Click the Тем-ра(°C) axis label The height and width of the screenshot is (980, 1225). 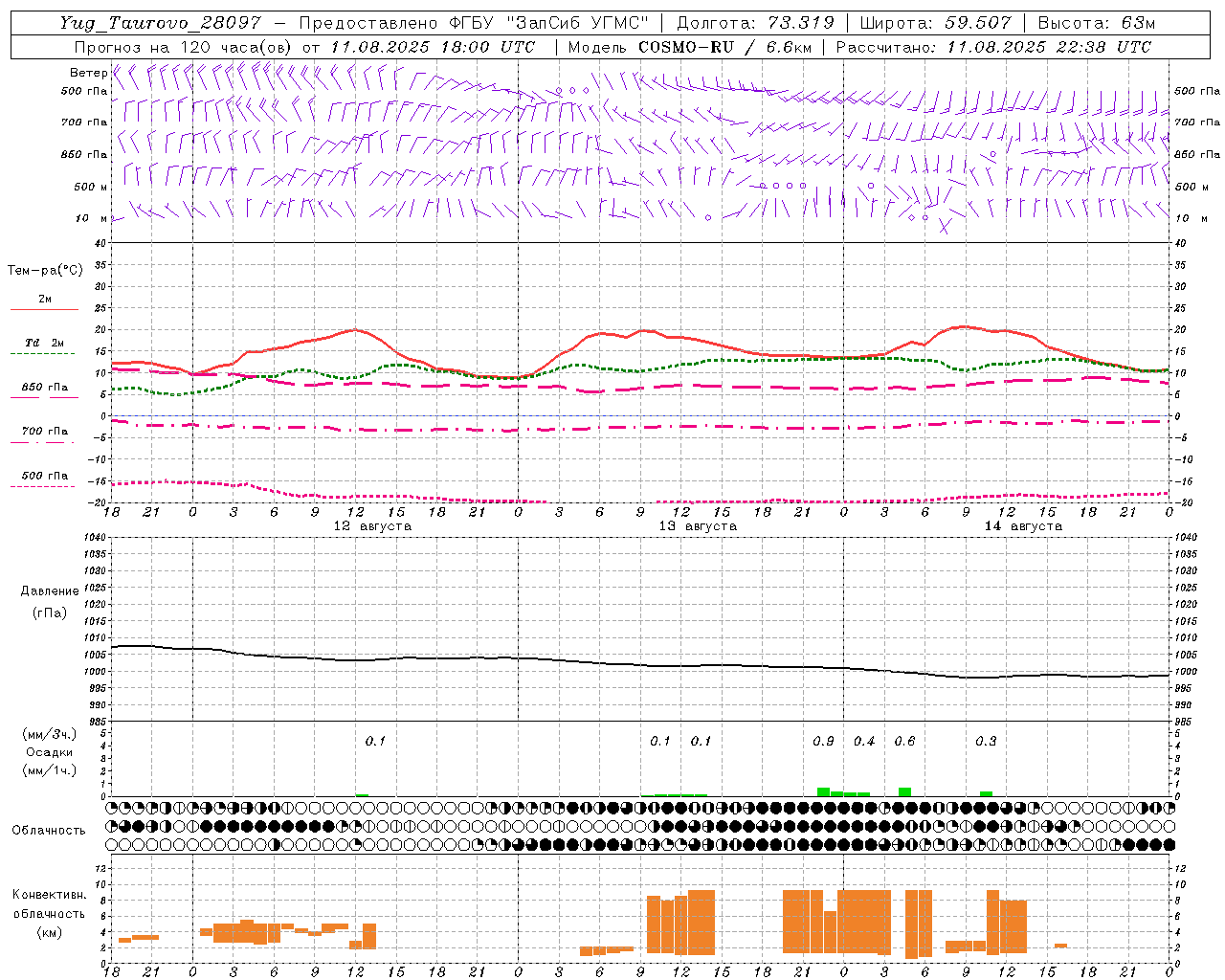(x=45, y=271)
